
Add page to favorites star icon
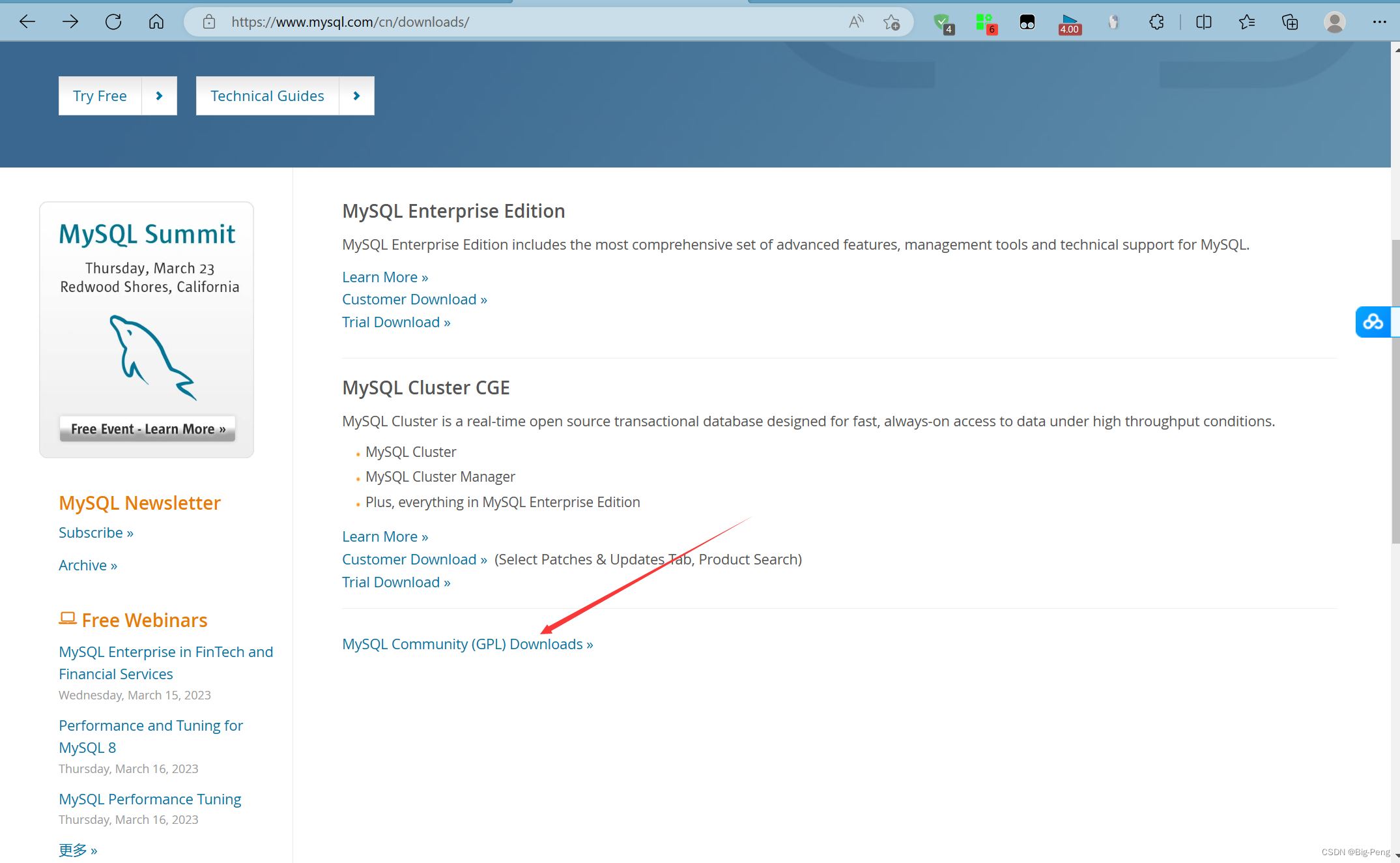pyautogui.click(x=891, y=22)
